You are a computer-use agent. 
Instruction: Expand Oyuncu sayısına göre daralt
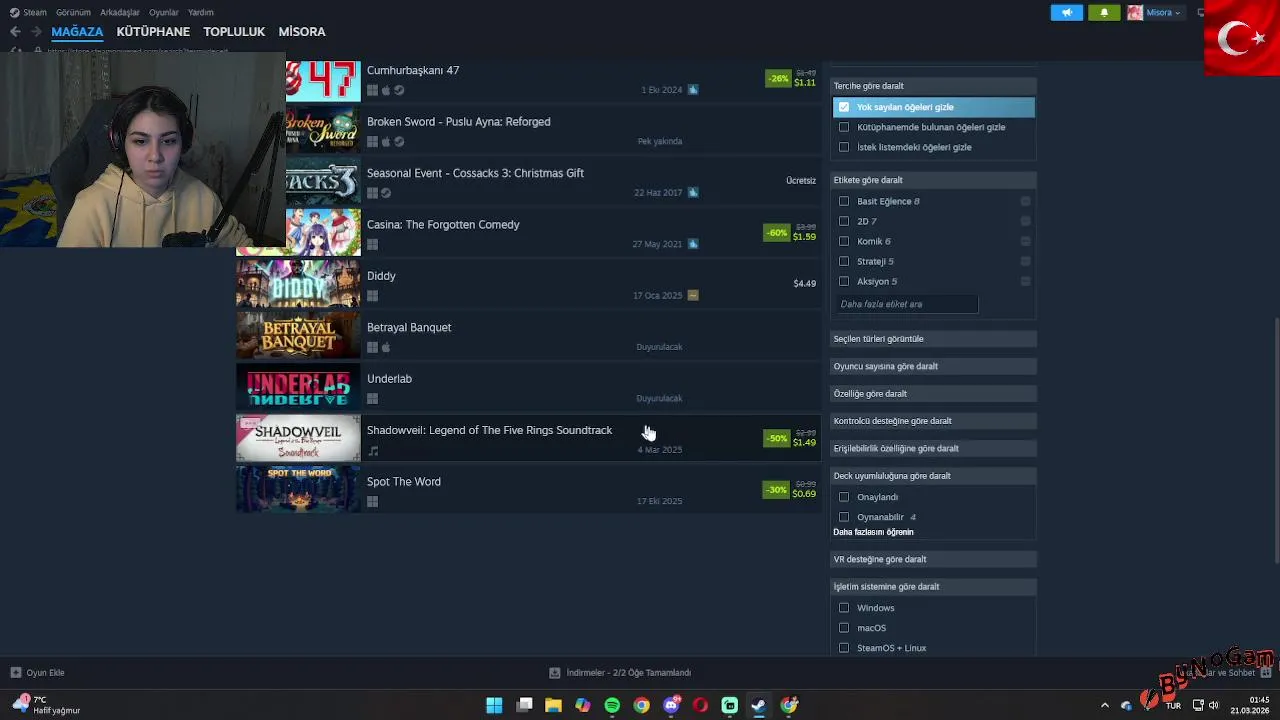933,366
